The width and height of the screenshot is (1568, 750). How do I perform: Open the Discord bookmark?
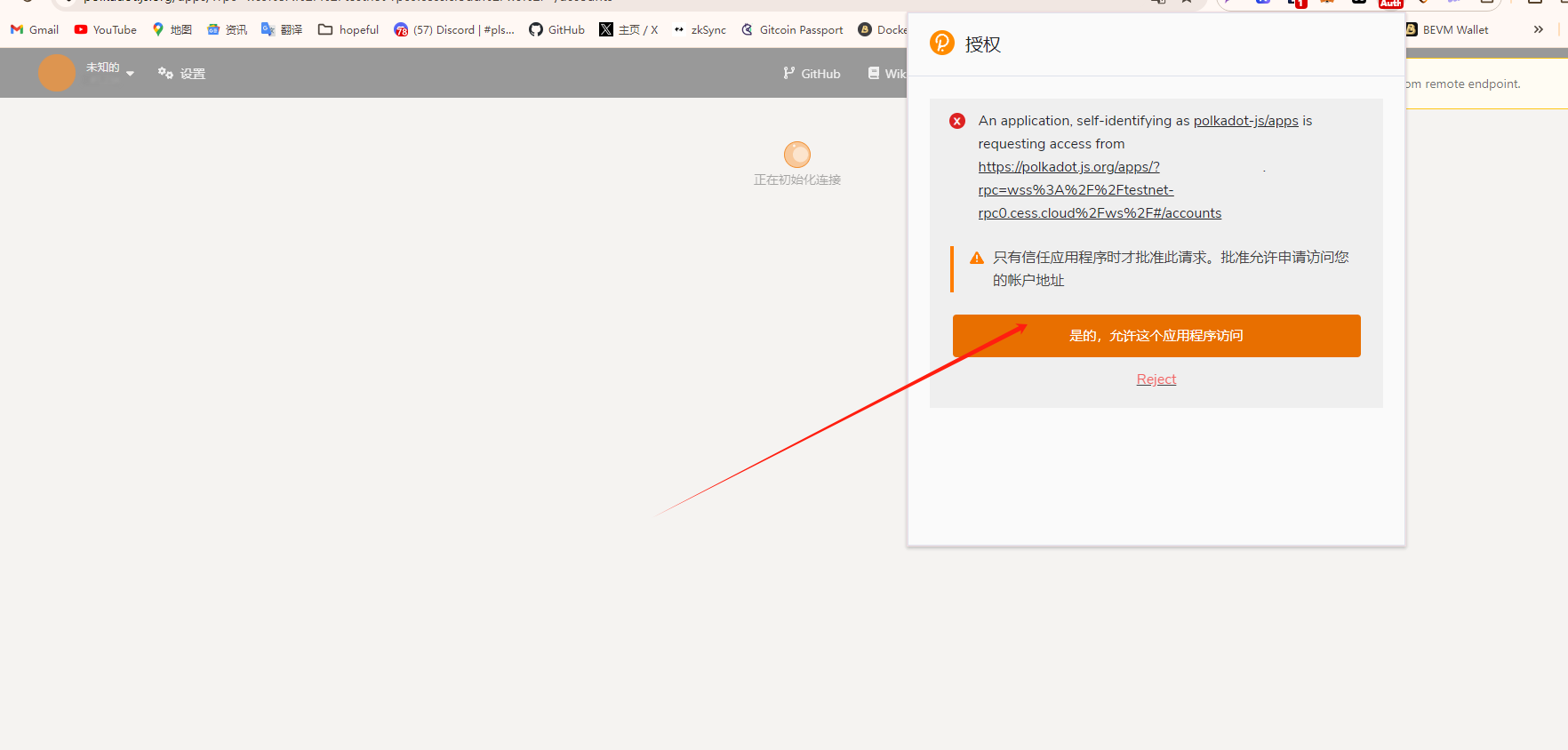(x=454, y=29)
